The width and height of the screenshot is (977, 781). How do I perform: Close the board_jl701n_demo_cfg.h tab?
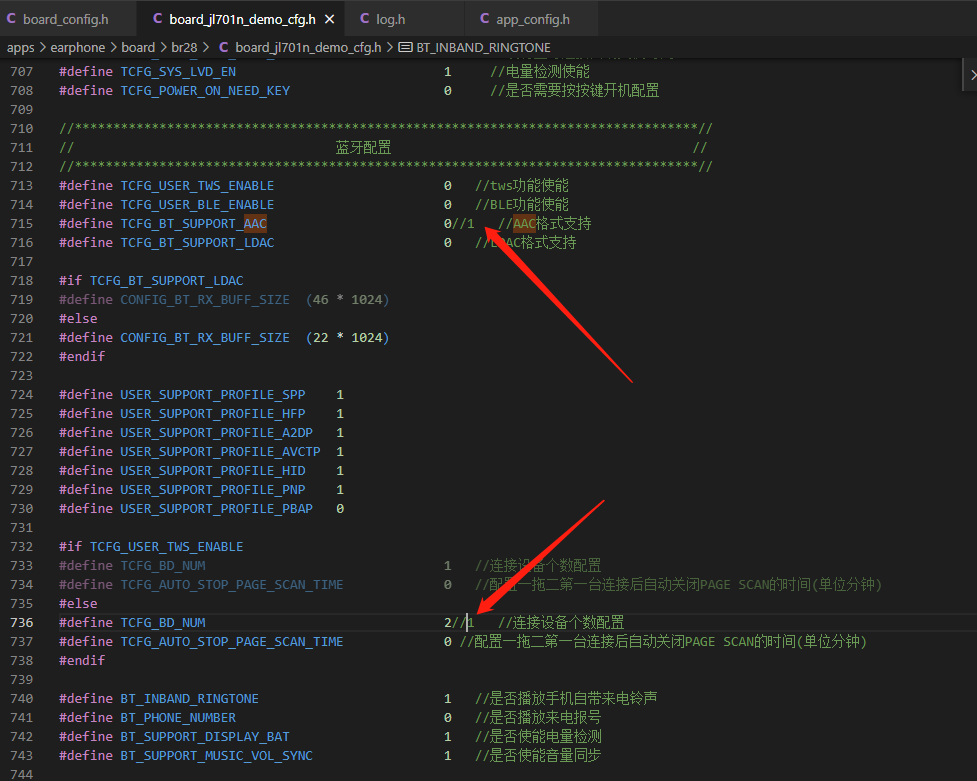(x=330, y=20)
